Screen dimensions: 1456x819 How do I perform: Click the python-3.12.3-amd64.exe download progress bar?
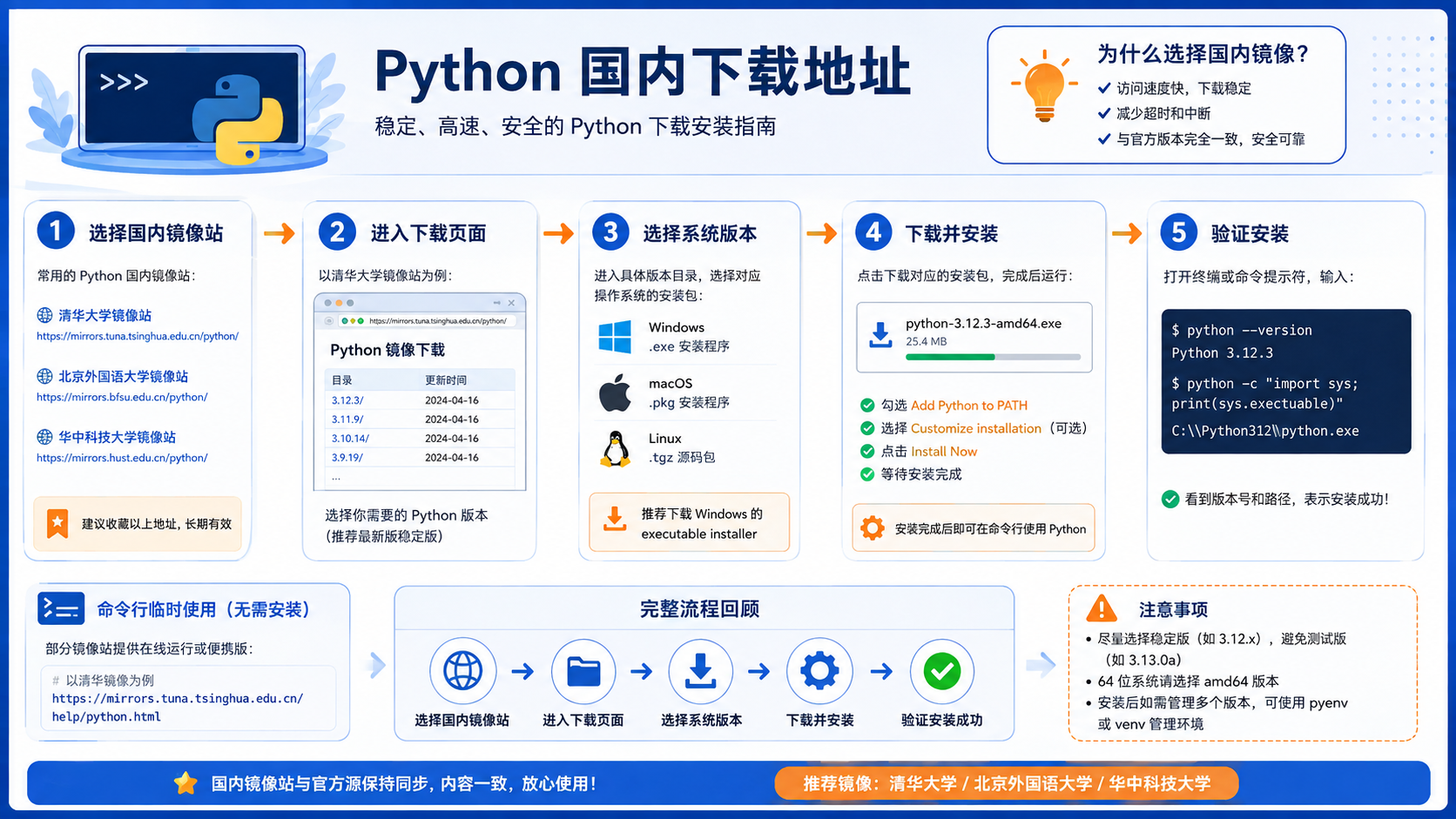click(x=993, y=357)
